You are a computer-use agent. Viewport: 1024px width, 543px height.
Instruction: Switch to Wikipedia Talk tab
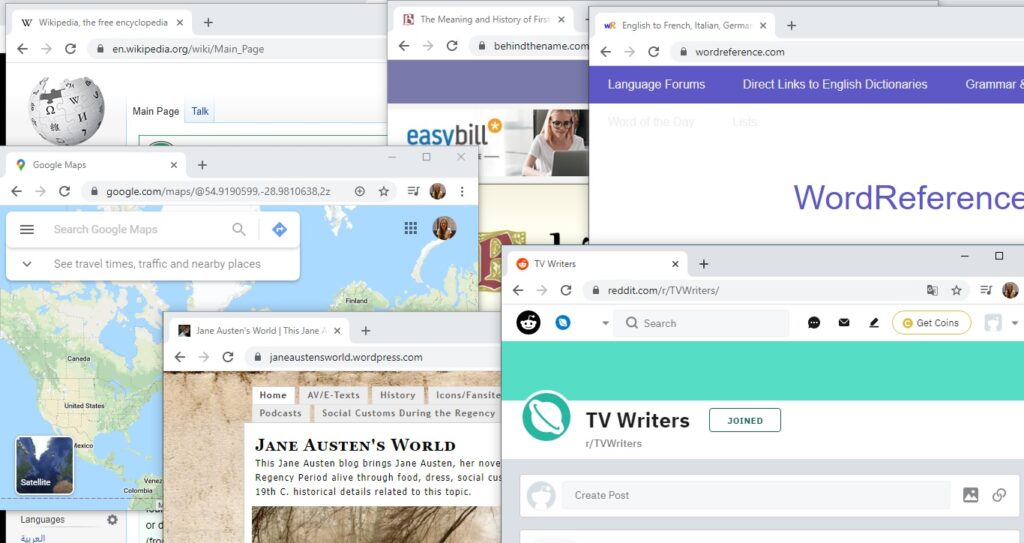200,111
